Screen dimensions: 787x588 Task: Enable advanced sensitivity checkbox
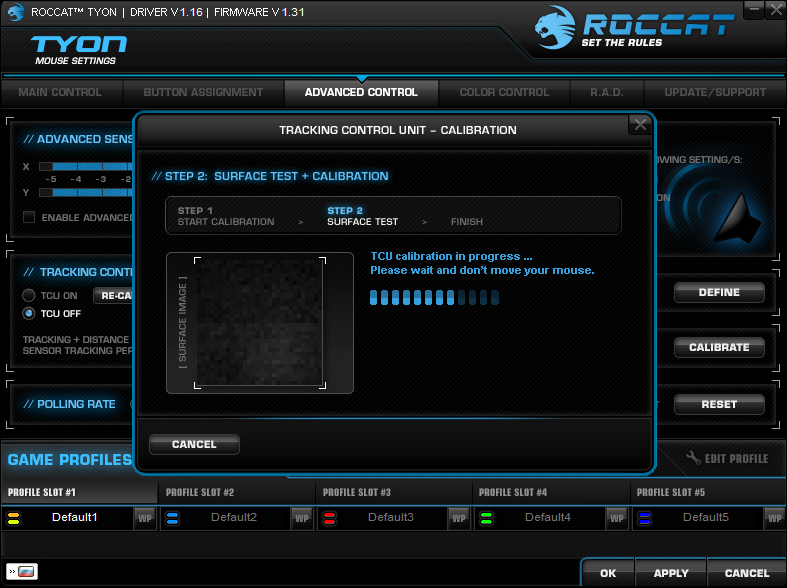[29, 217]
